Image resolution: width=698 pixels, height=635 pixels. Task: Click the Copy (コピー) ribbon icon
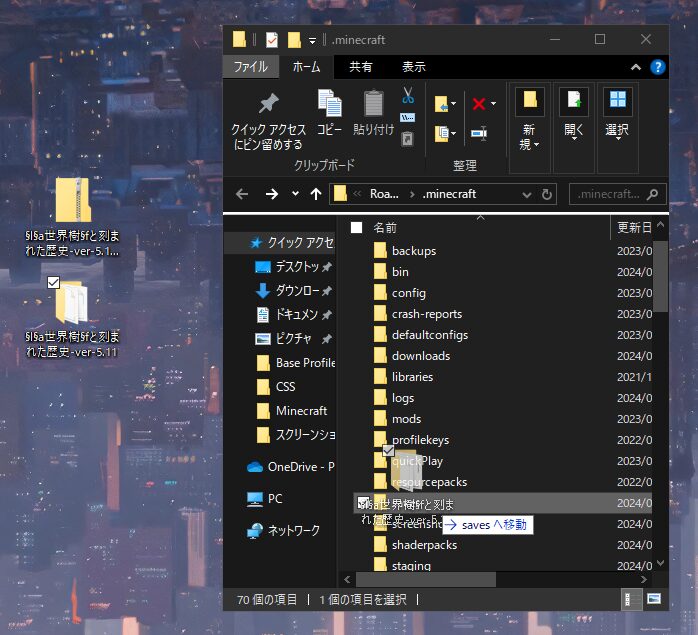point(329,103)
